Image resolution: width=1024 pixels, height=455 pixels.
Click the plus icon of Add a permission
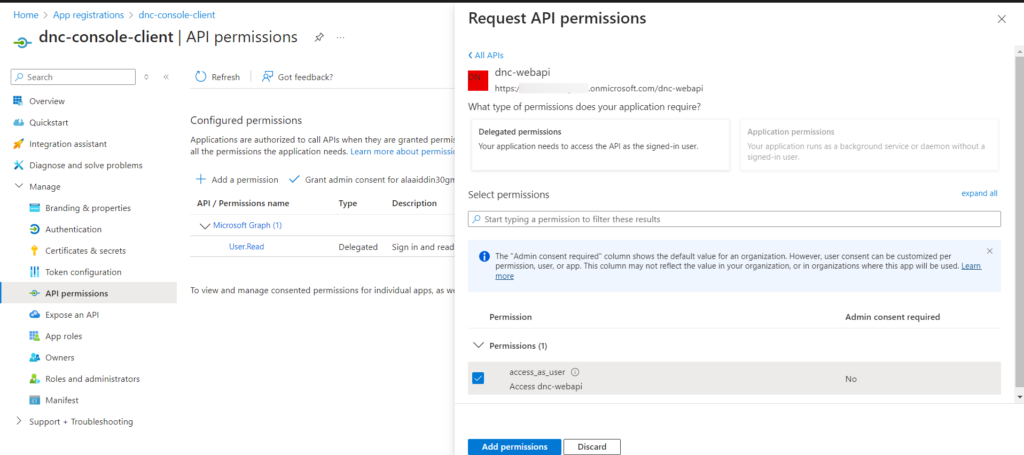[x=201, y=180]
